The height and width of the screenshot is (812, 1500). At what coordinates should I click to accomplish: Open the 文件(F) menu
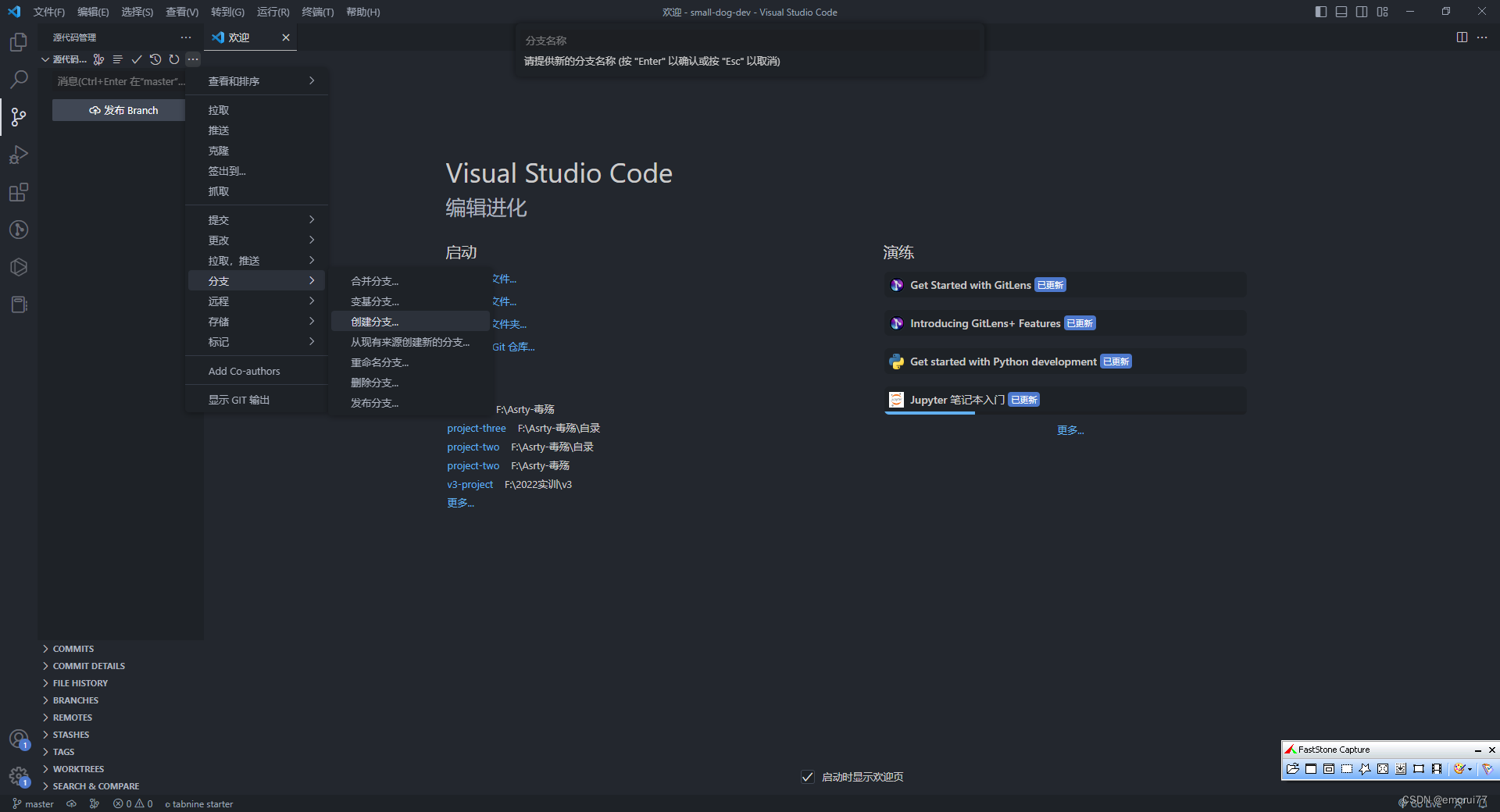click(48, 12)
